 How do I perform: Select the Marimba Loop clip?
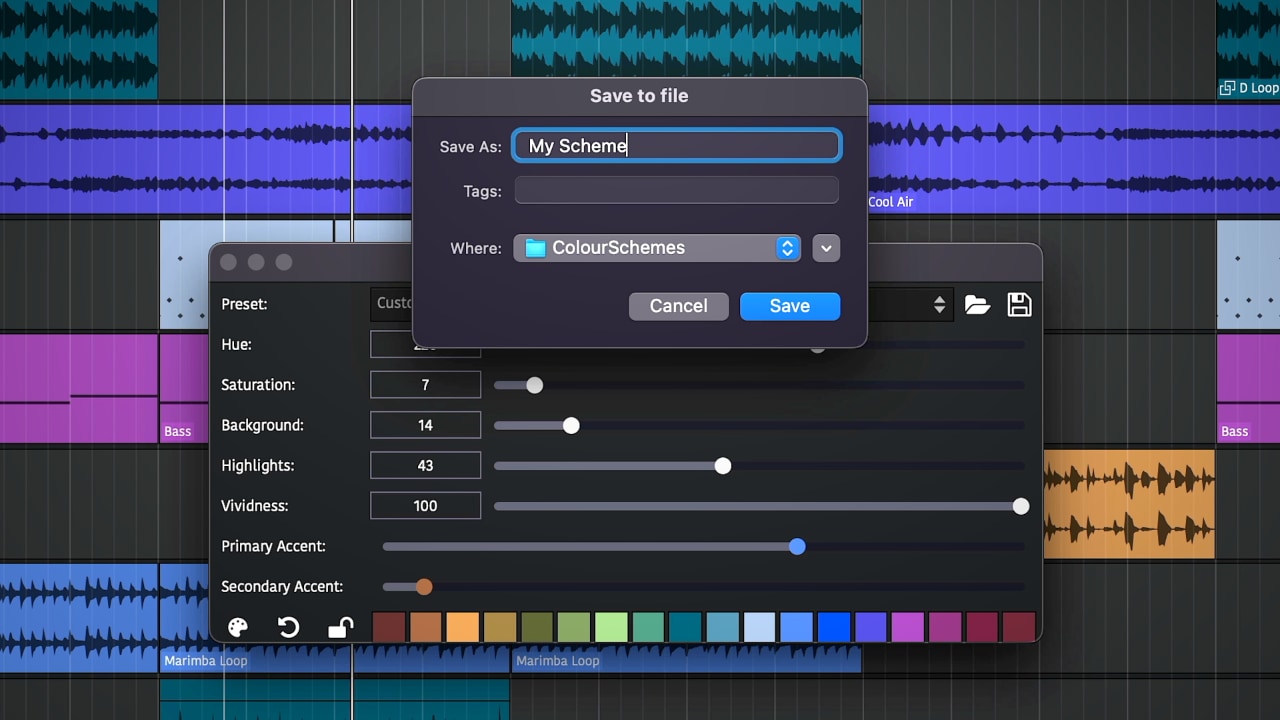[x=205, y=660]
